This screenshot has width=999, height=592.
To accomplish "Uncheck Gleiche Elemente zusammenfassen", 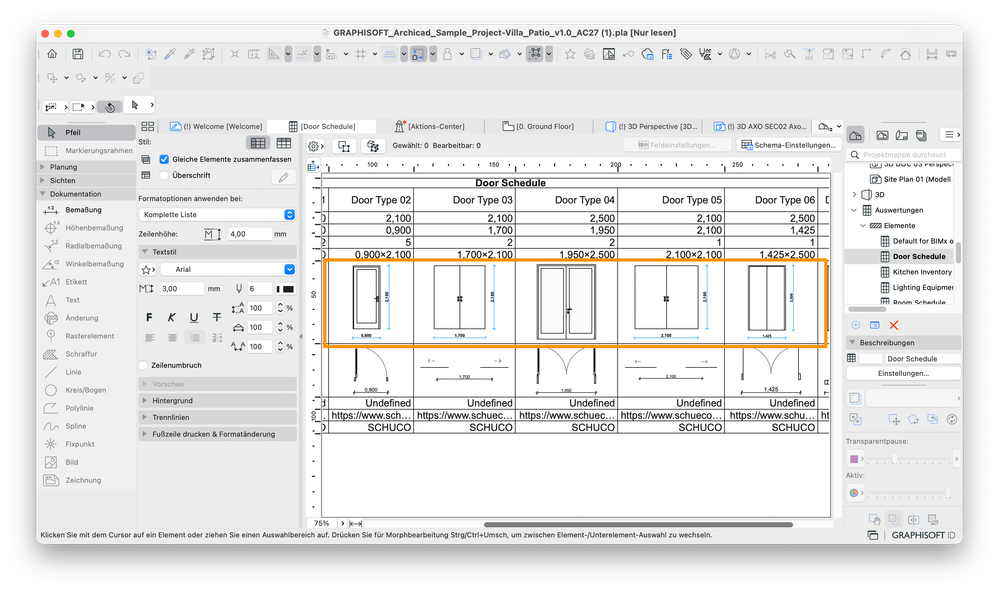I will click(x=164, y=159).
